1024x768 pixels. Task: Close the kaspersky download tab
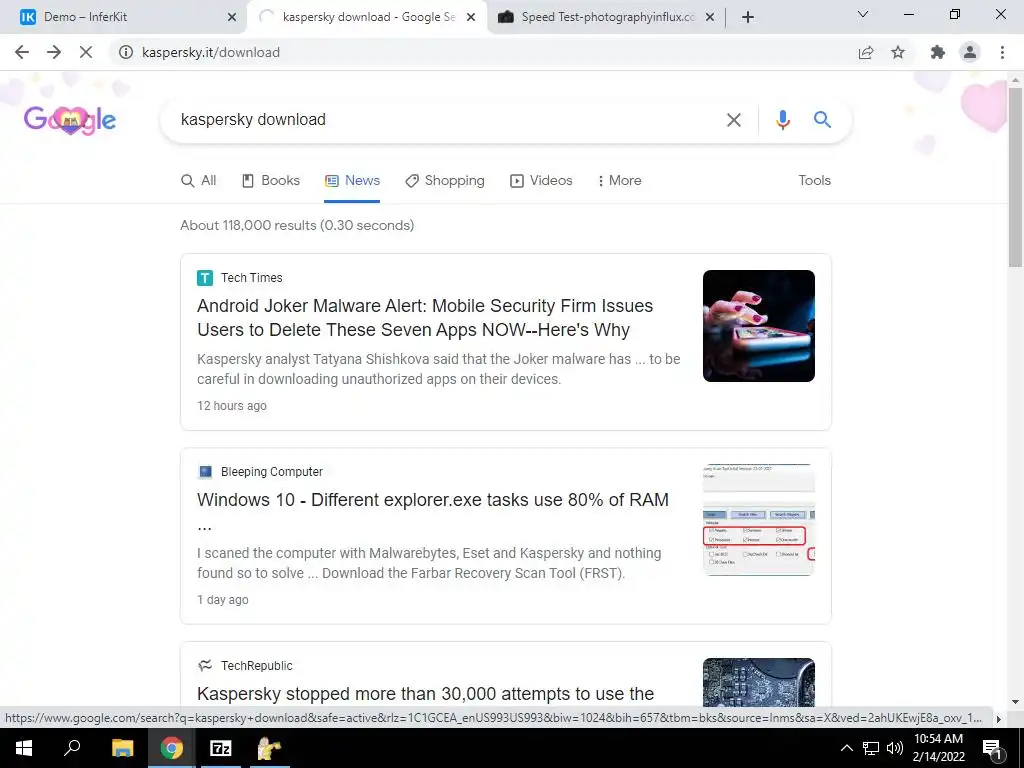471,17
